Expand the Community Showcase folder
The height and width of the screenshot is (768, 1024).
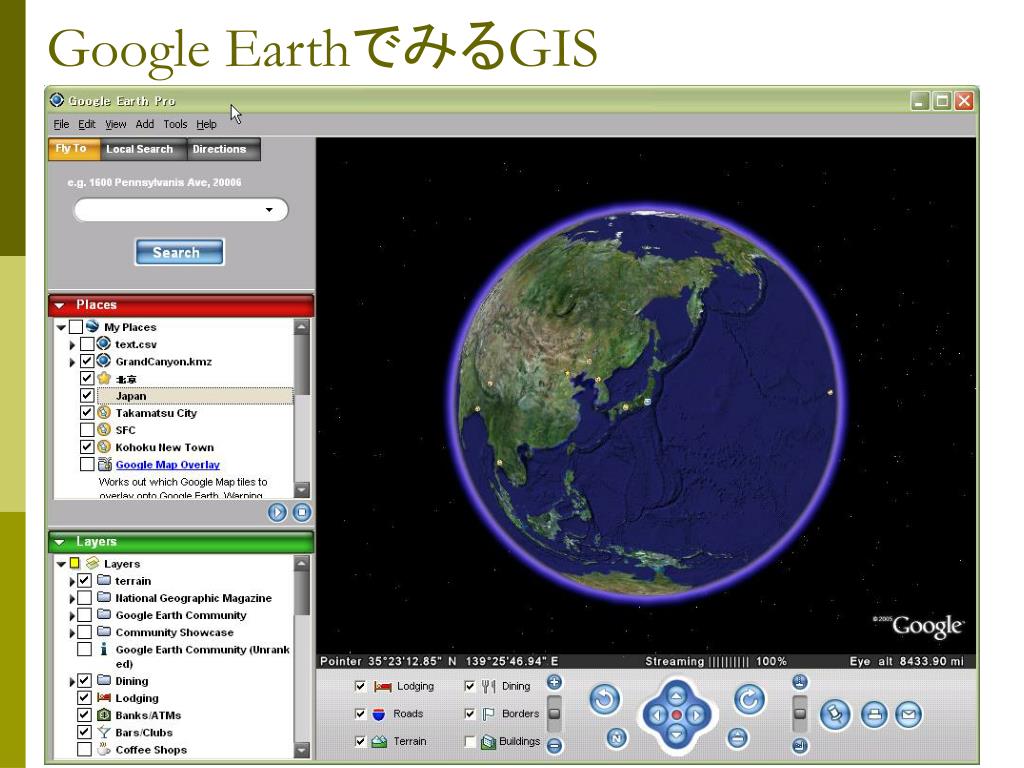click(x=72, y=632)
